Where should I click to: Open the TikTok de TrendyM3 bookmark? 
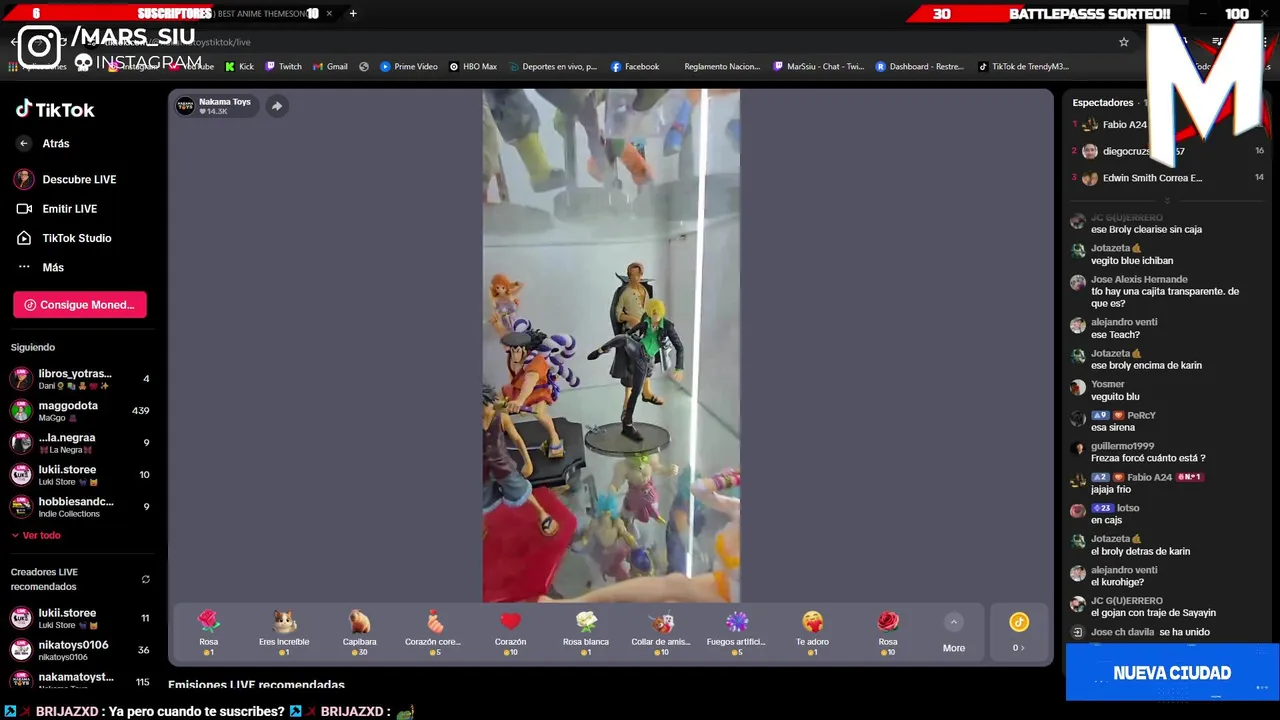coord(1023,67)
